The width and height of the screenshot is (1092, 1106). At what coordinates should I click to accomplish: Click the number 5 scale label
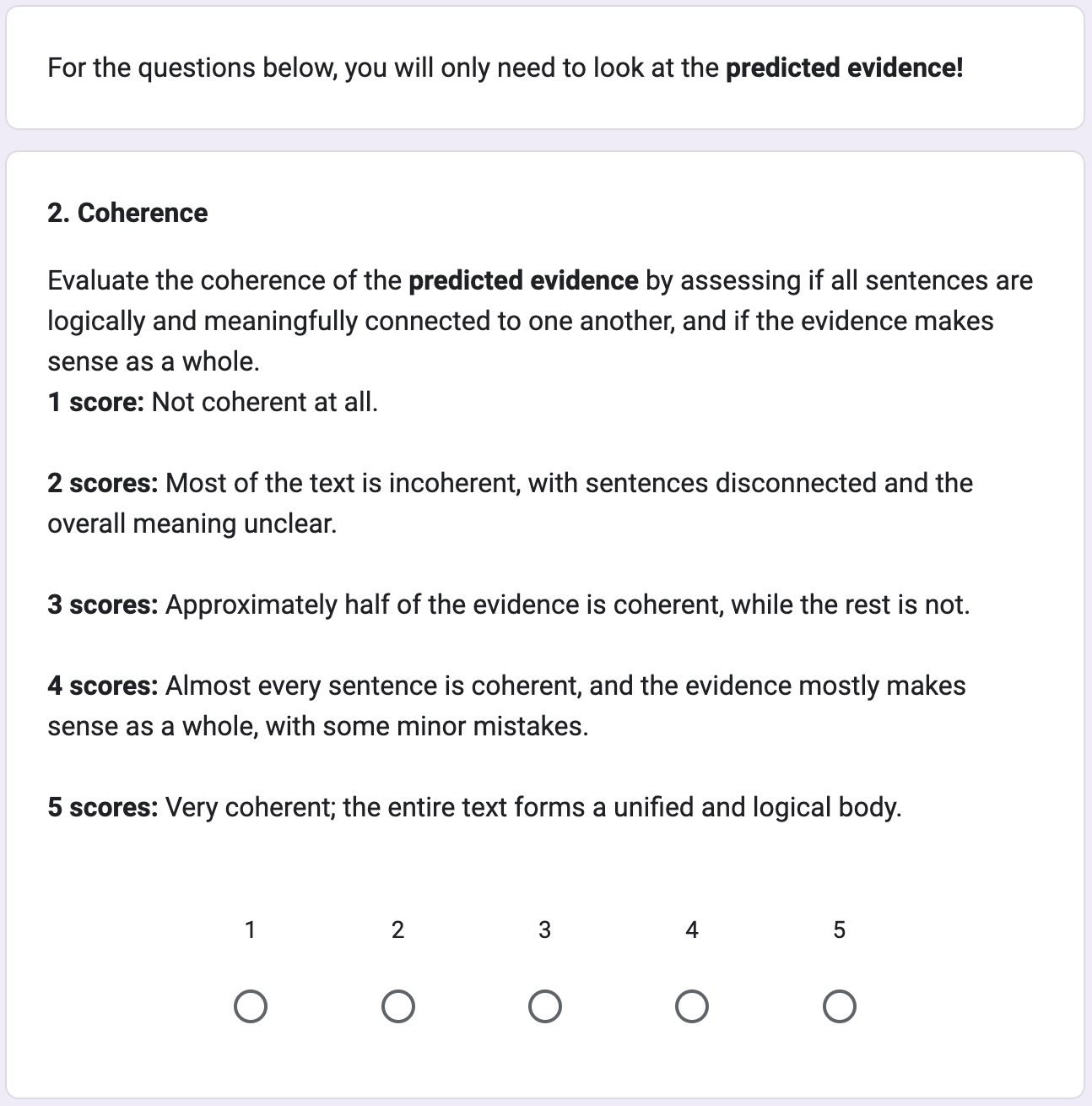coord(839,930)
